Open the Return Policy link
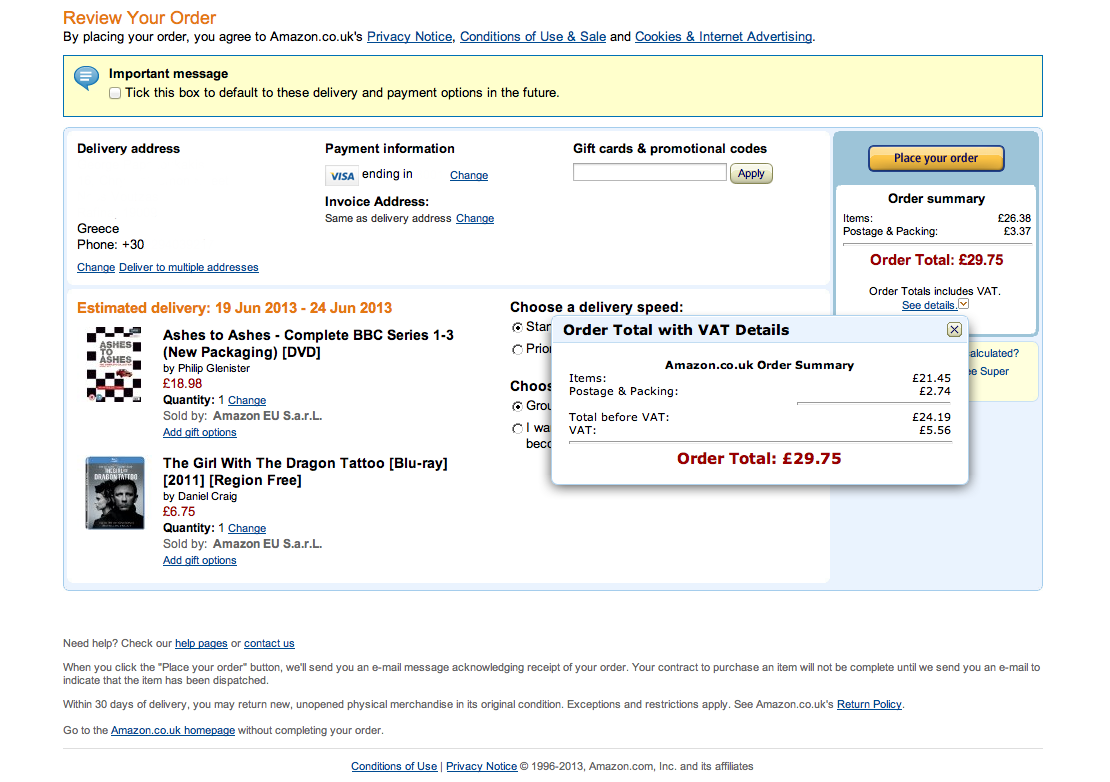The height and width of the screenshot is (782, 1110). click(869, 705)
